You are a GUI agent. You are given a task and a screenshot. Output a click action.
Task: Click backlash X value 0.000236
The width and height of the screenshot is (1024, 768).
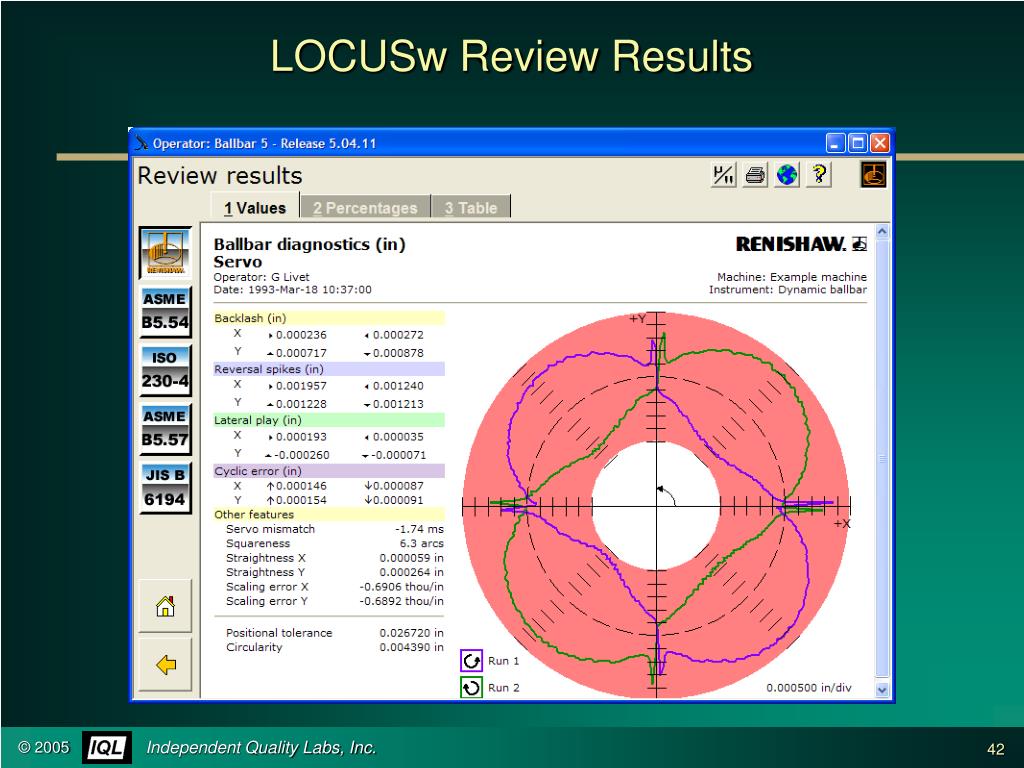[x=301, y=335]
